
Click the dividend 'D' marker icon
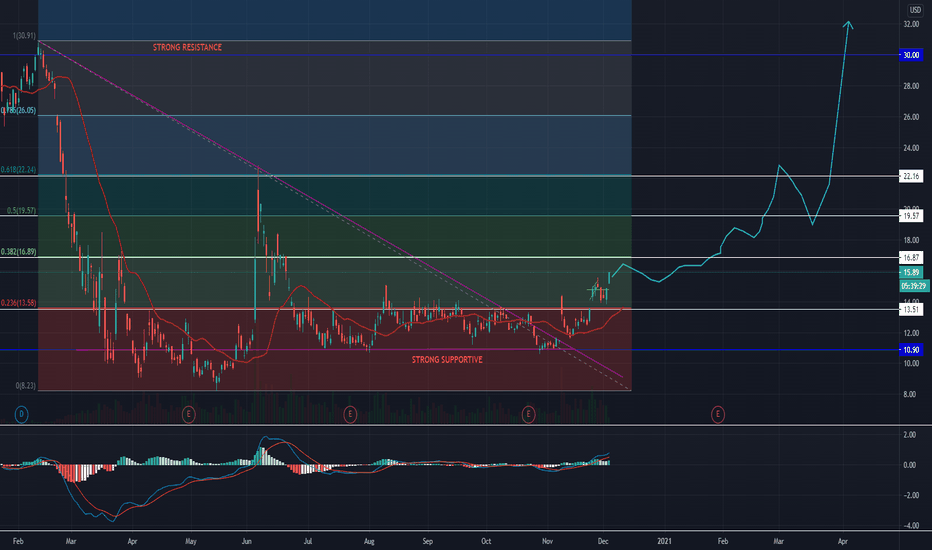point(21,414)
